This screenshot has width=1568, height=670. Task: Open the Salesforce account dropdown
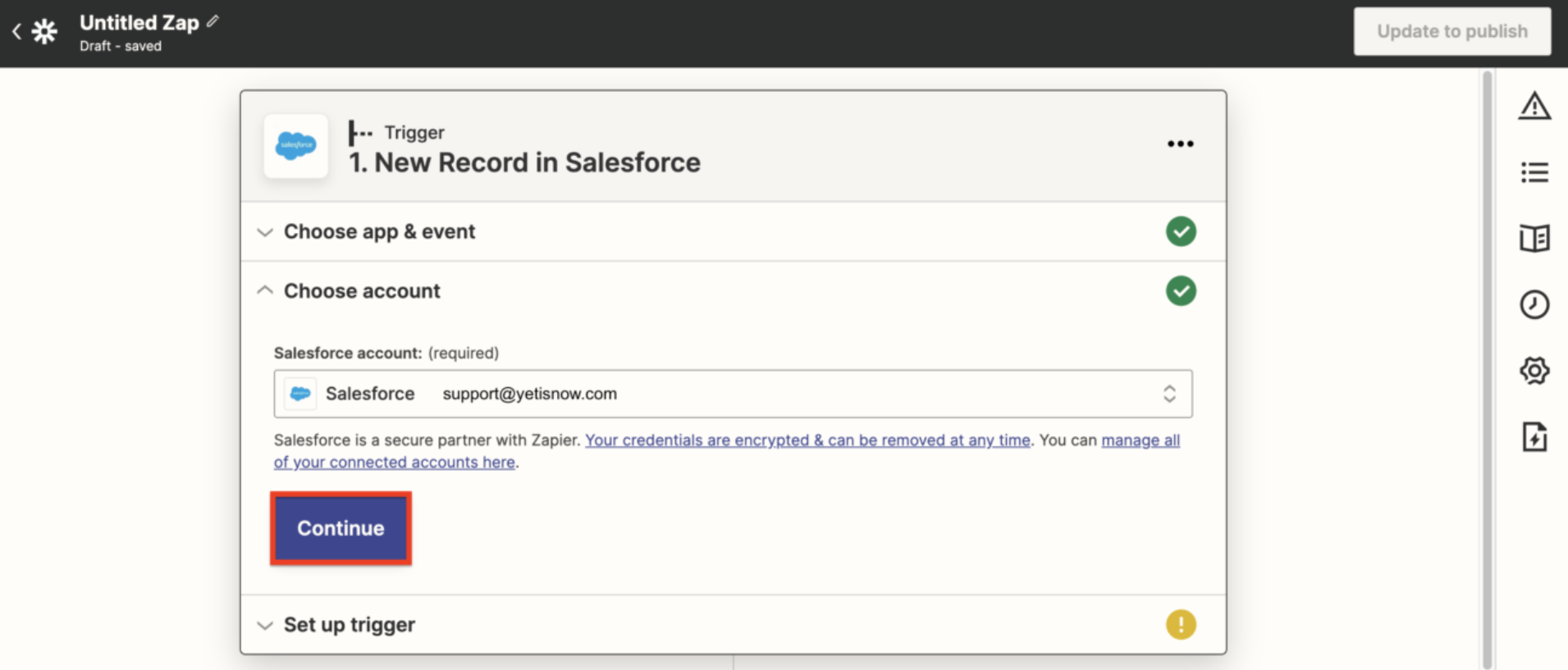click(x=733, y=394)
